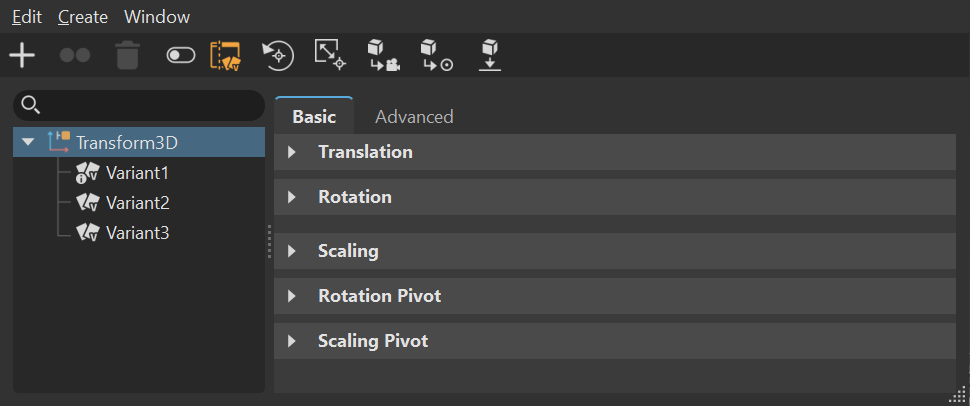Click the grayed-out duplicate icon with two circles
970x406 pixels.
tap(75, 56)
